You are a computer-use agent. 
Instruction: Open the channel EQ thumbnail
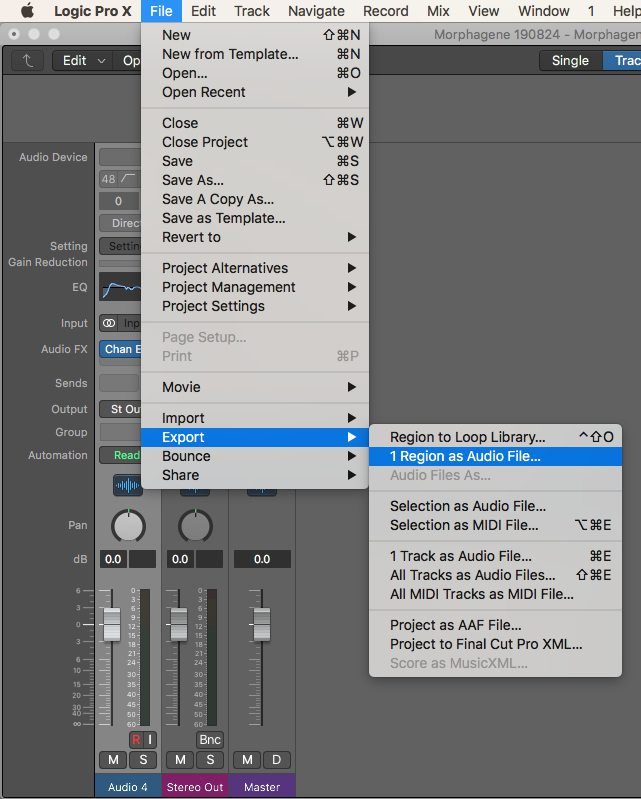tap(120, 287)
